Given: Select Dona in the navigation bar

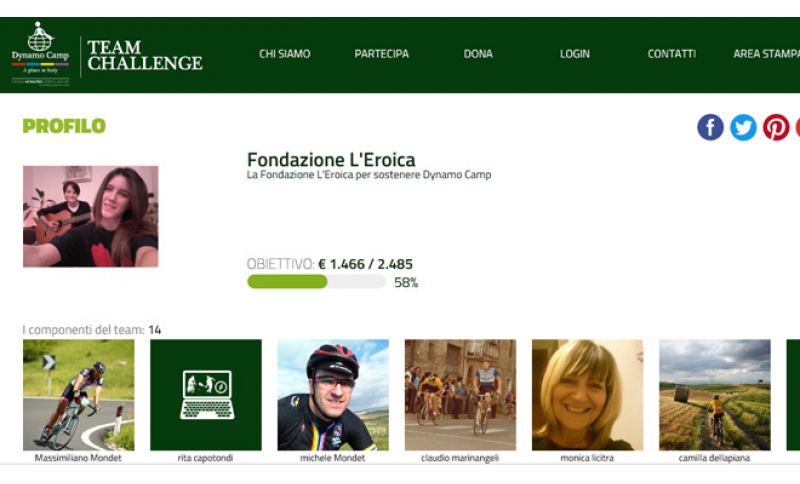Looking at the screenshot, I should click(478, 54).
